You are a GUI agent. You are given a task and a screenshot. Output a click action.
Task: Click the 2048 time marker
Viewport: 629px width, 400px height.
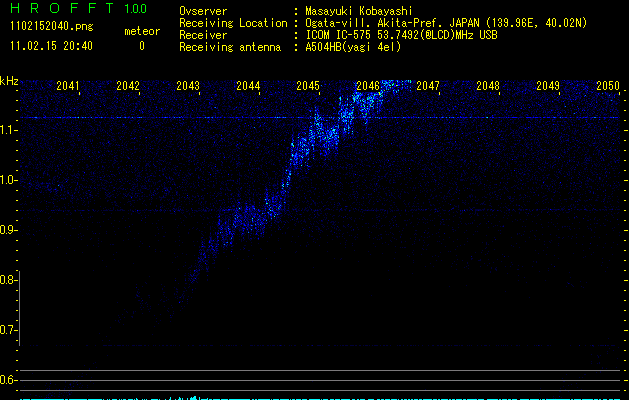coord(488,86)
